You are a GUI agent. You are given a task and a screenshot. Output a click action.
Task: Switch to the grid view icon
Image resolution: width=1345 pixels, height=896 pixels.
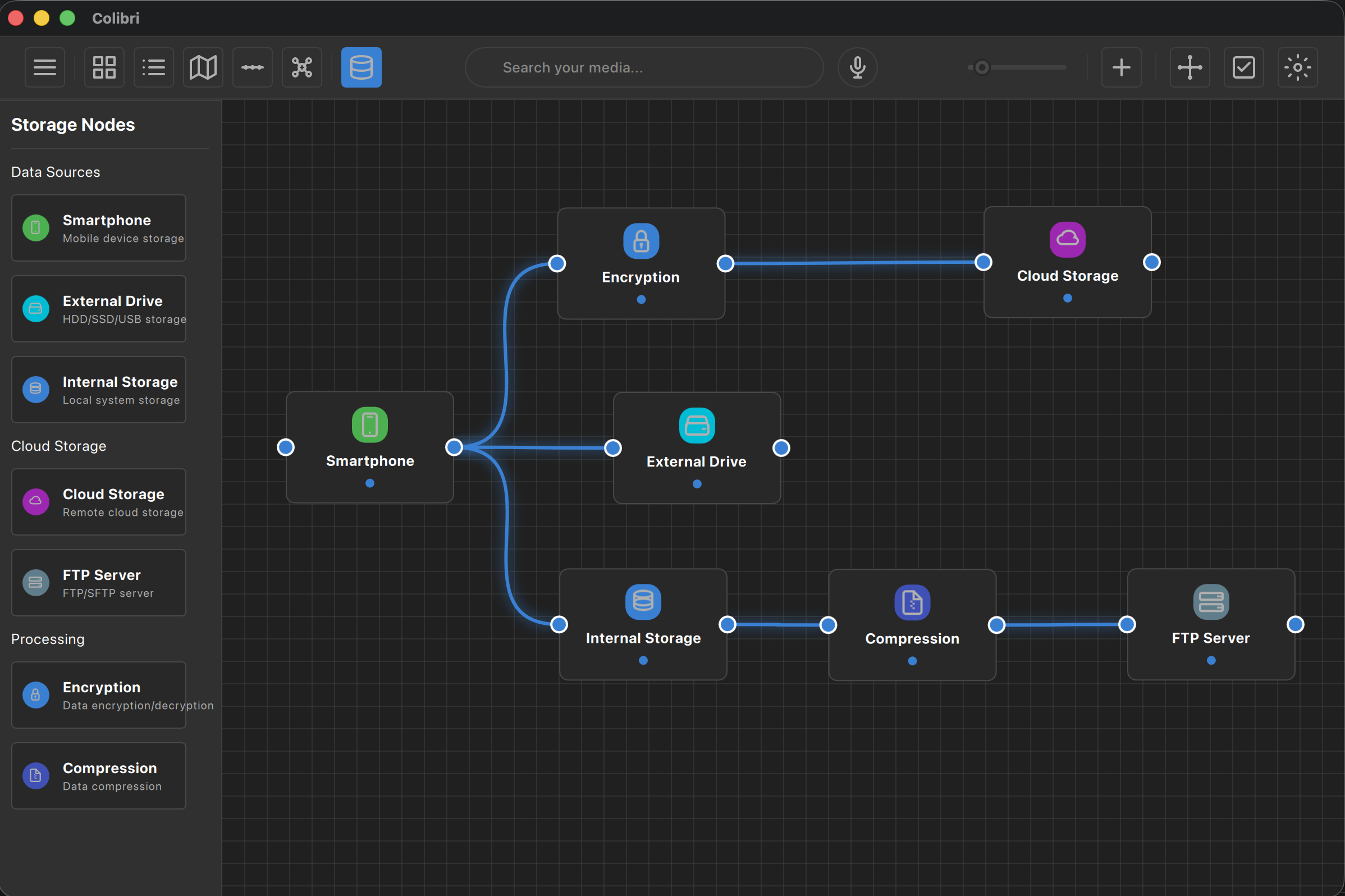pyautogui.click(x=104, y=67)
